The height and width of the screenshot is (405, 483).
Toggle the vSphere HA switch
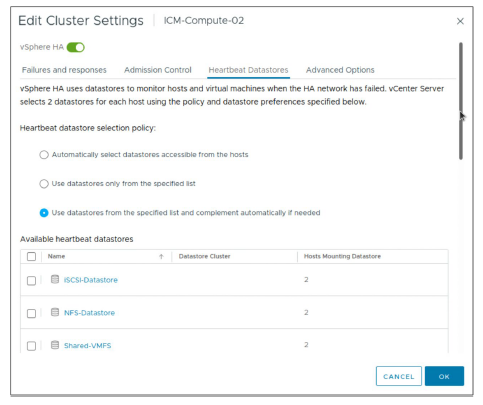(76, 47)
